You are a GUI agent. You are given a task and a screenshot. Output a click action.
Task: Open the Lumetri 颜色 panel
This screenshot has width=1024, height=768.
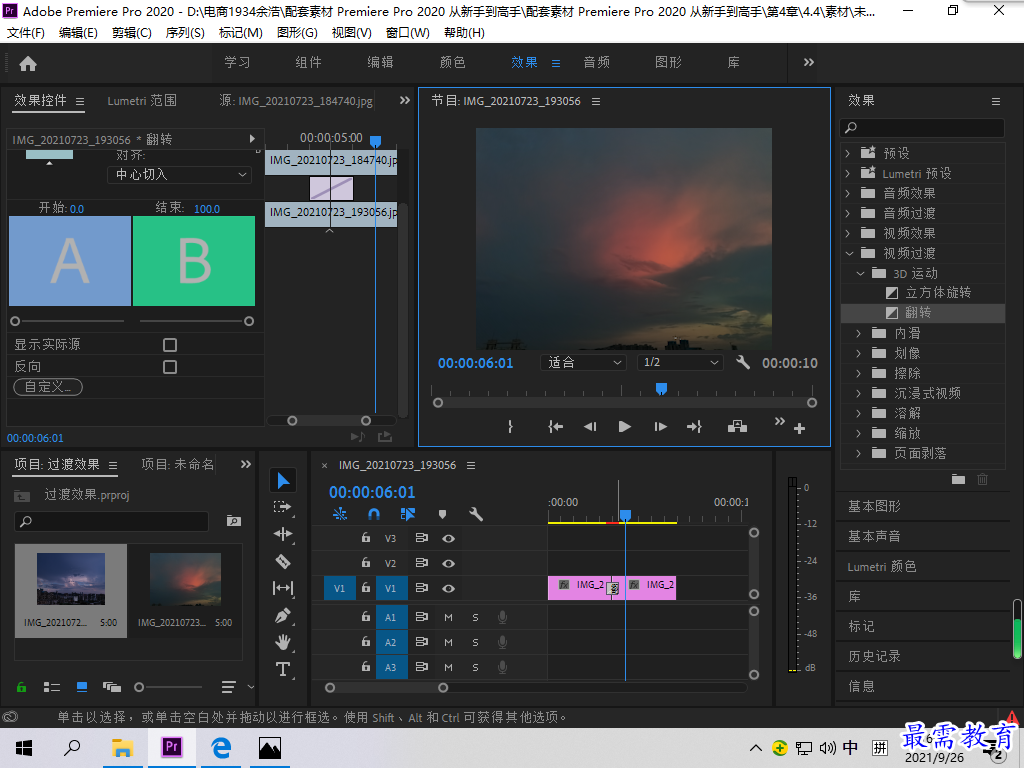(x=882, y=567)
